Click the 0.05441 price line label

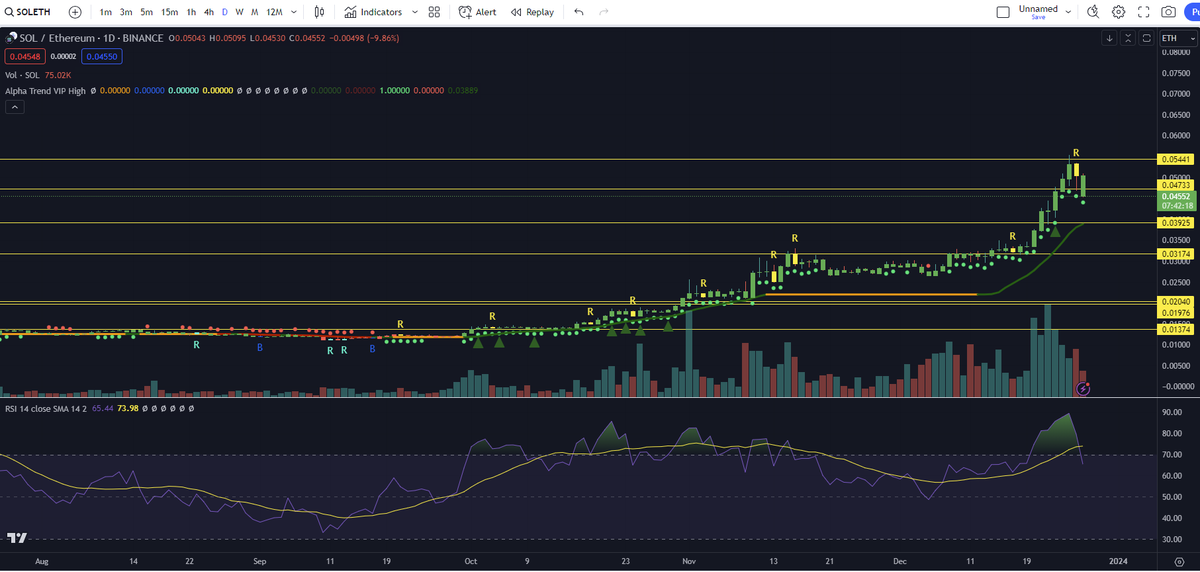click(x=1175, y=159)
